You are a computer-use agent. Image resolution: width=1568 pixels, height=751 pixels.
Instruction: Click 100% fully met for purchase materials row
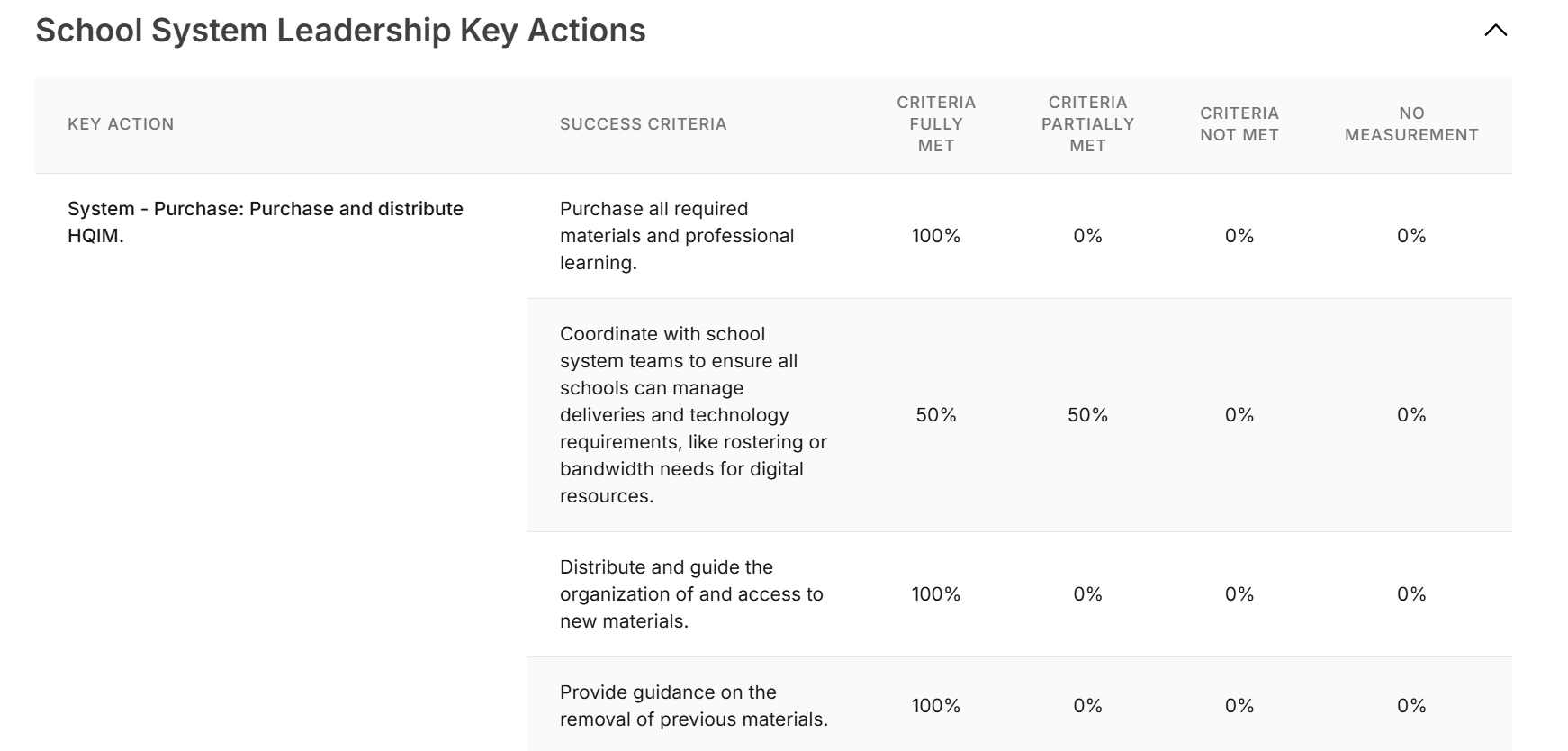(x=936, y=236)
